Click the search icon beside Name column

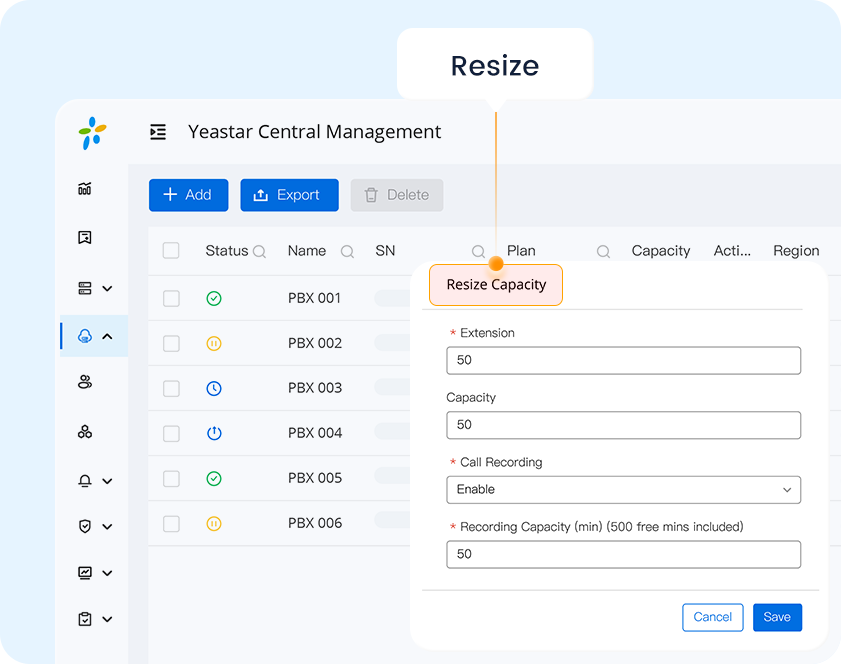(x=347, y=252)
